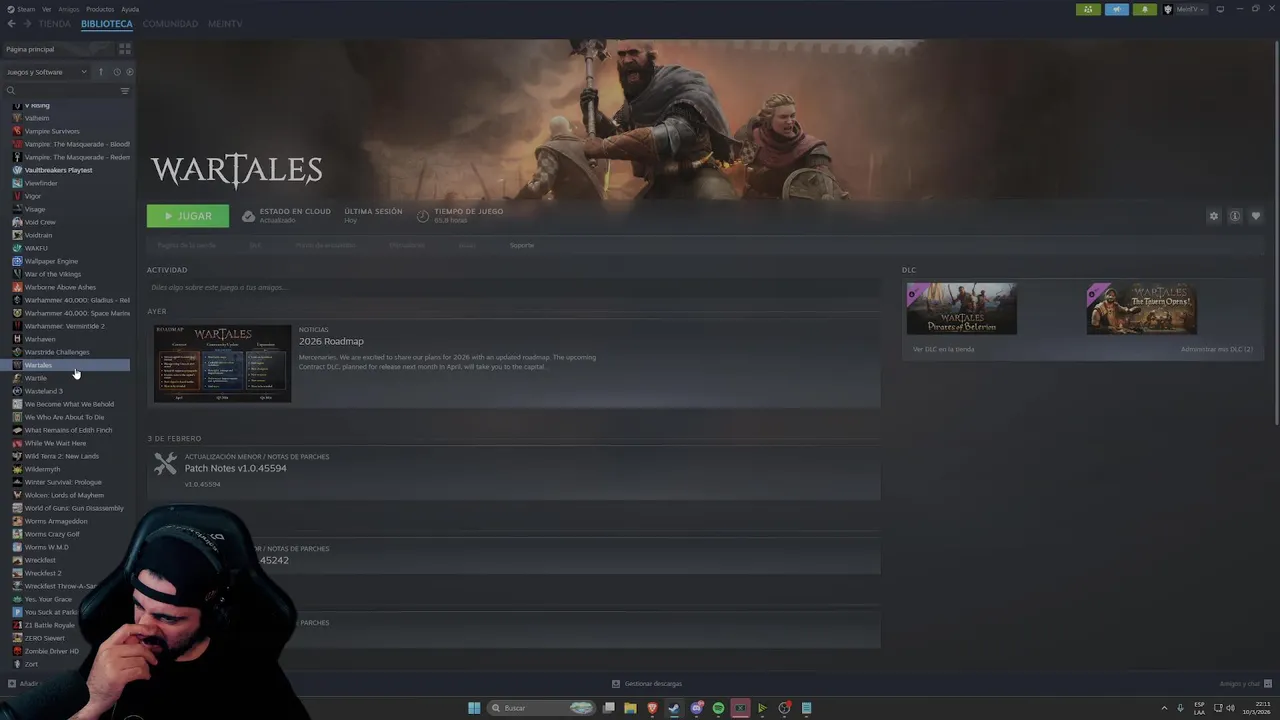Open Brave browser from the taskbar
Screen dimensions: 1280x720
[x=652, y=708]
